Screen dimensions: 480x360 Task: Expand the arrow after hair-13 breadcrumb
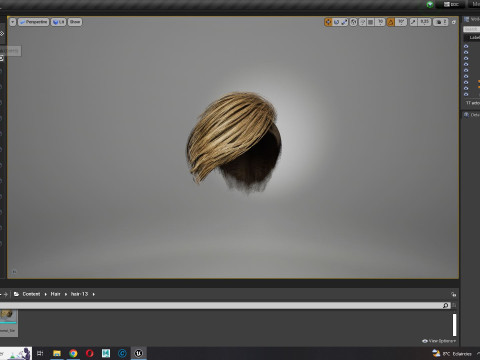point(94,294)
